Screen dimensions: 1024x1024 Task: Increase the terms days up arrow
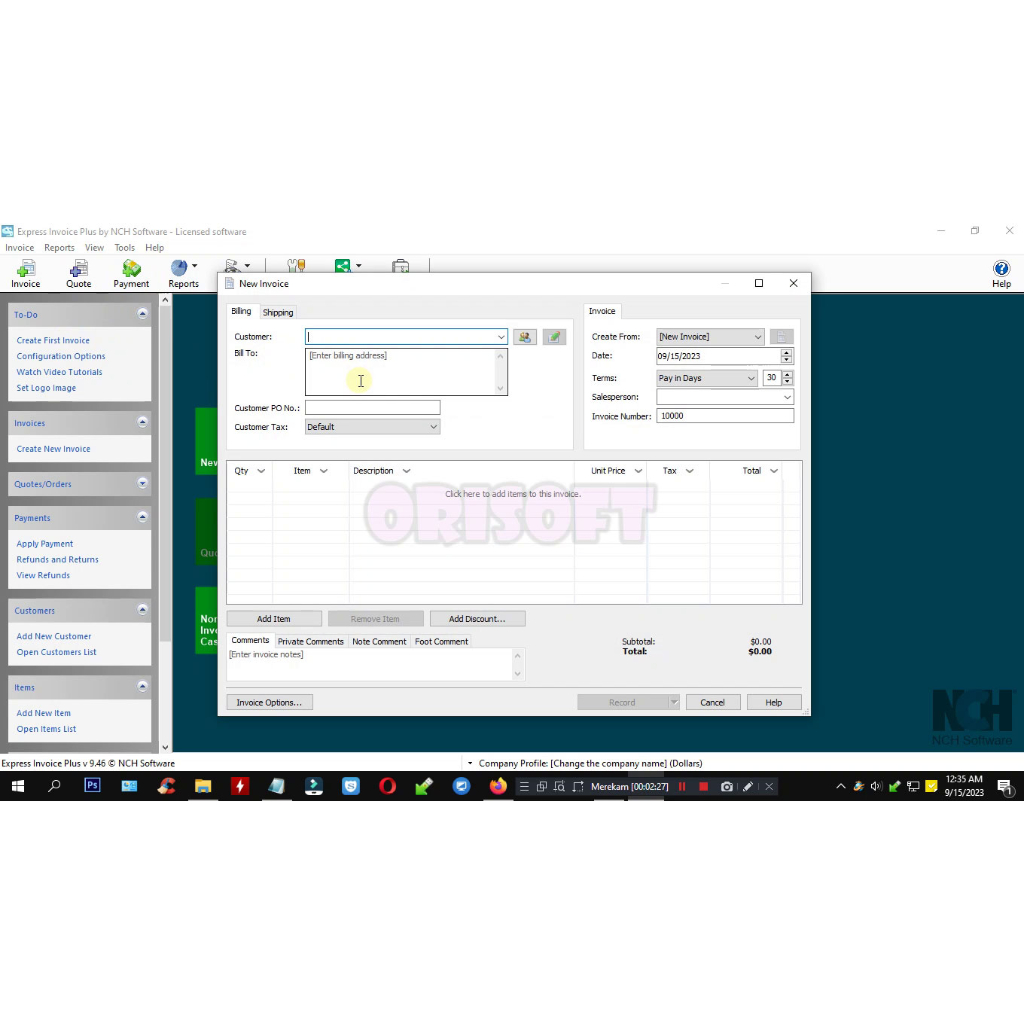tap(788, 375)
